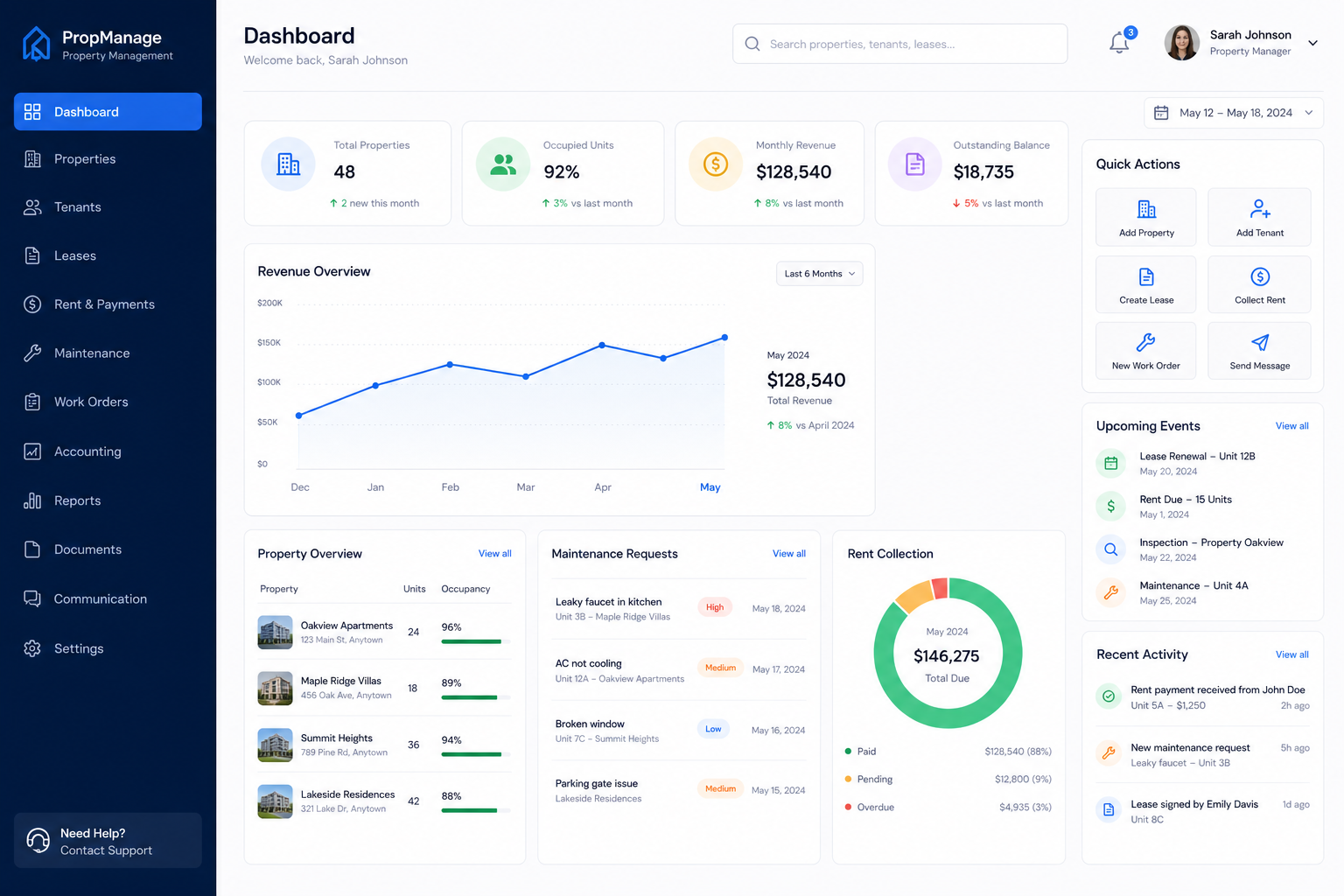Click the Parking gate issue request

point(681,790)
